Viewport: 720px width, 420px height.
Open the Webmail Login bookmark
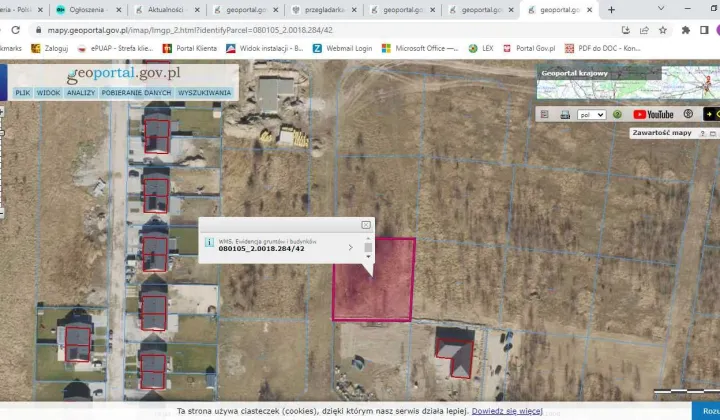click(343, 48)
